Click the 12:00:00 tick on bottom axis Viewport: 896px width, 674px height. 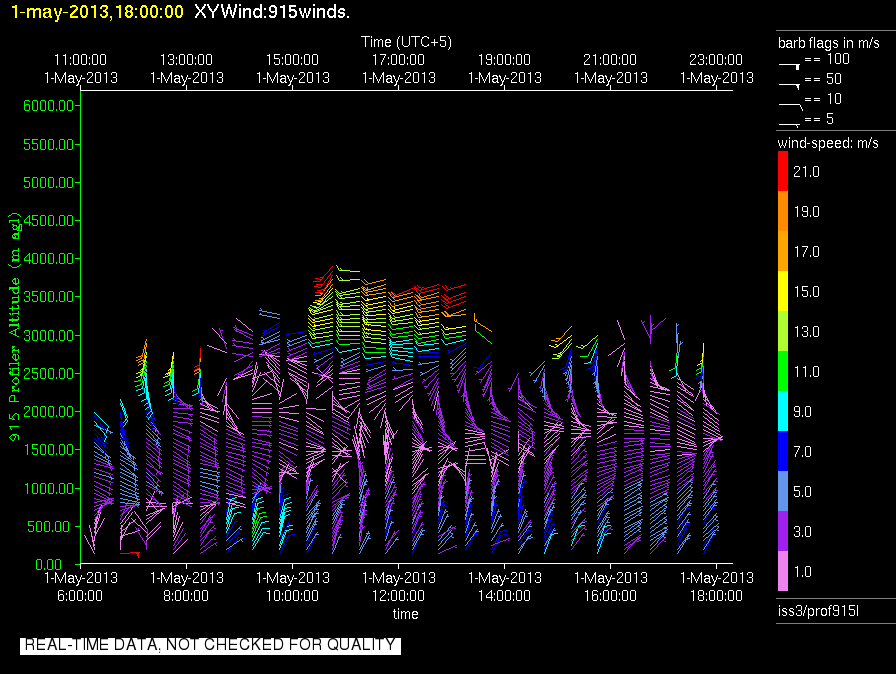pyautogui.click(x=398, y=595)
